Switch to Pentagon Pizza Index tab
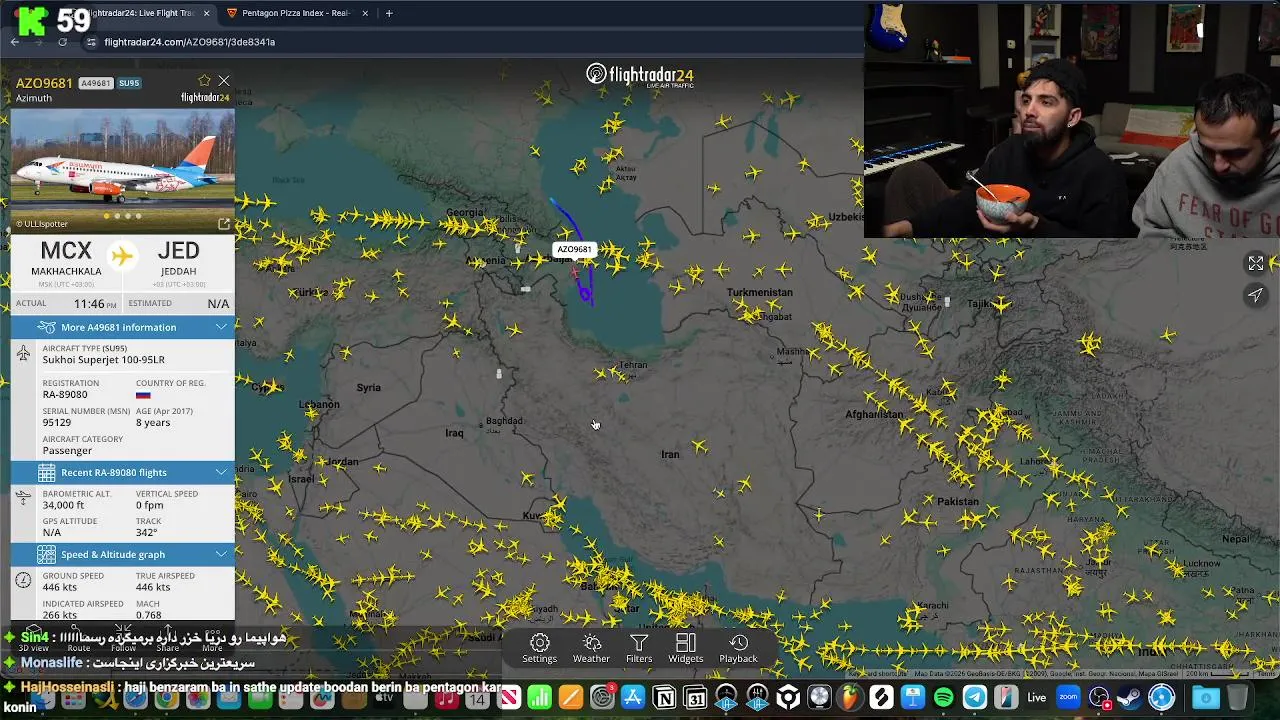 [x=297, y=13]
